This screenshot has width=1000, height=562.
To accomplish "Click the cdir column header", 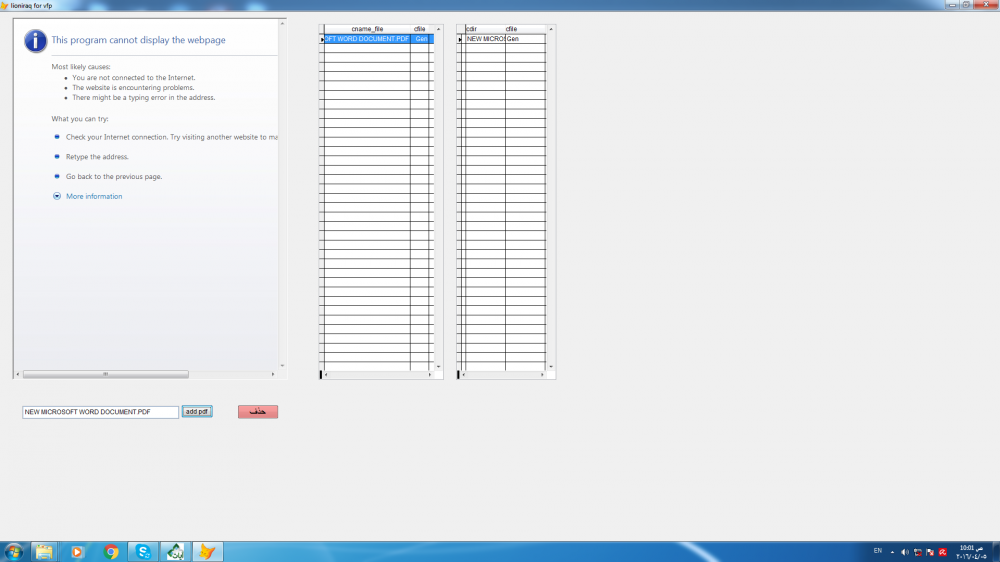I will (x=485, y=29).
